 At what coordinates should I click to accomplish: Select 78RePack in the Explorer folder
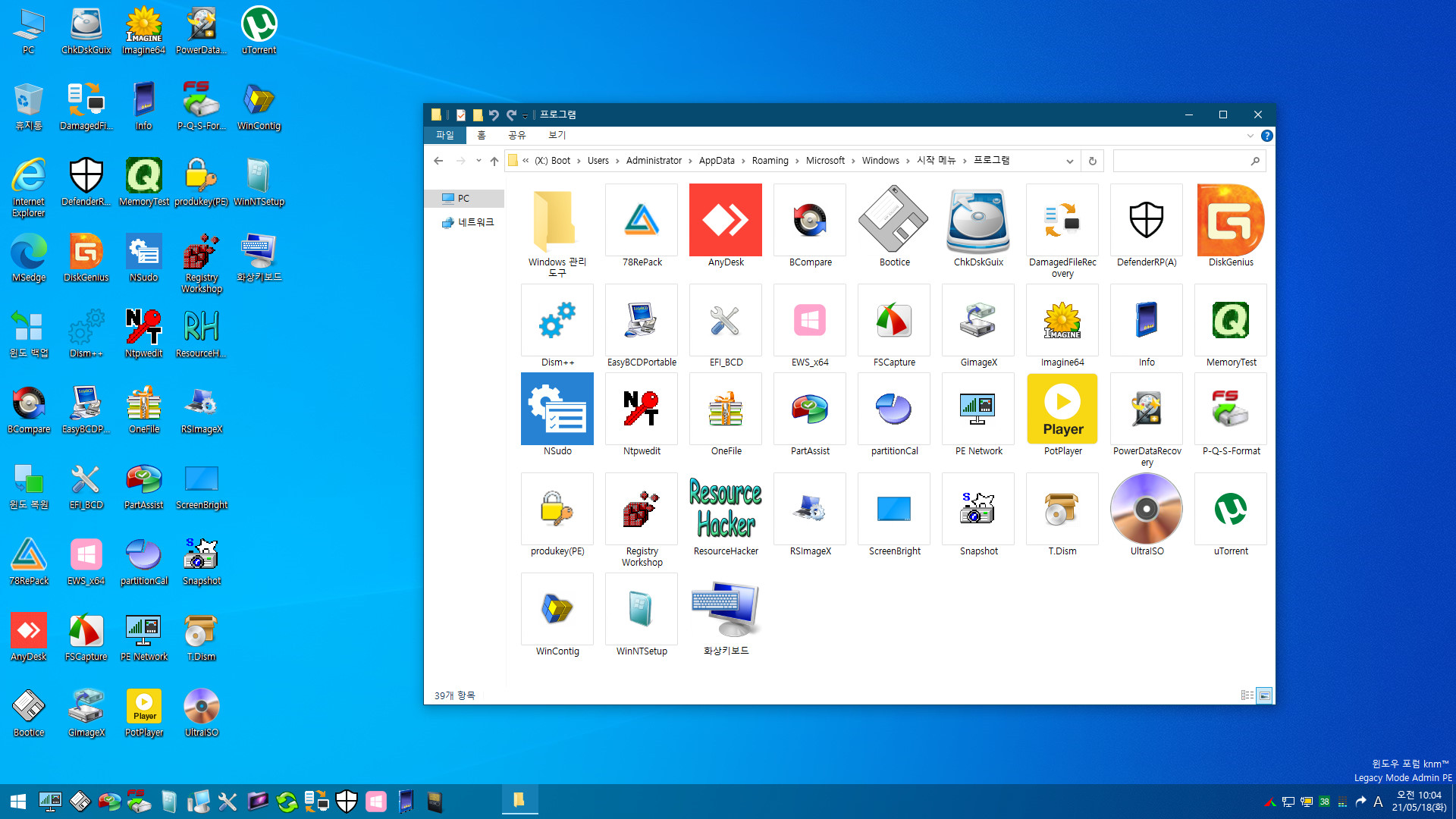pyautogui.click(x=642, y=226)
